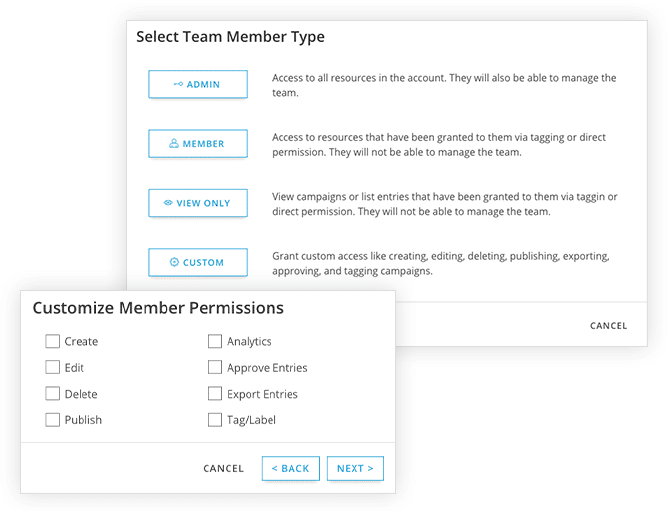This screenshot has height=514, width=668.
Task: Enable the Create permission checkbox
Action: point(53,341)
